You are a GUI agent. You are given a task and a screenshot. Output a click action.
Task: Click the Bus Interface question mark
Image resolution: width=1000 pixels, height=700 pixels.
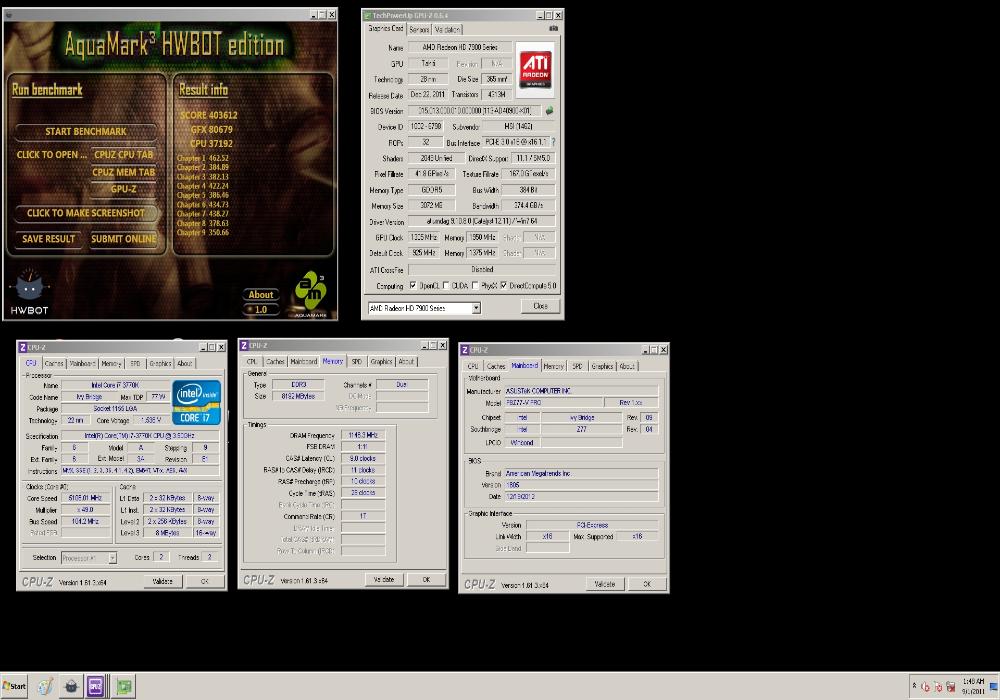553,142
